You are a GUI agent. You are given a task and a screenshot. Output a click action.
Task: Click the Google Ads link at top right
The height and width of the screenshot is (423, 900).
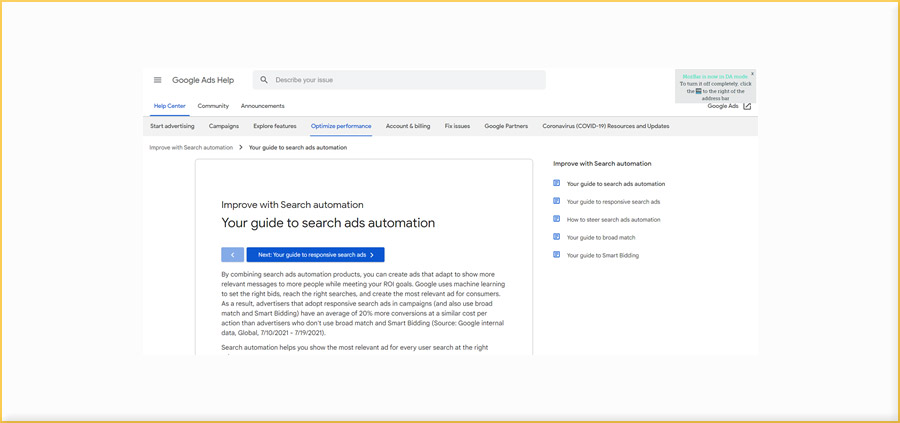pos(723,106)
